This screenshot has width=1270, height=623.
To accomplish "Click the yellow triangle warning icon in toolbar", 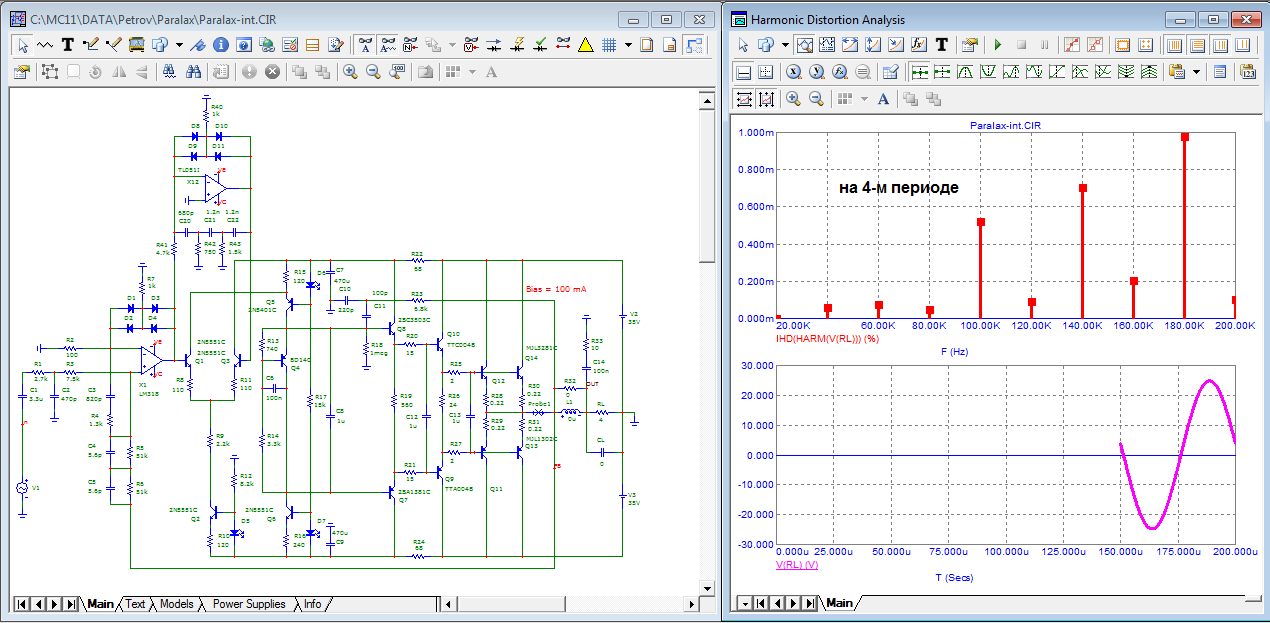I will [x=586, y=45].
